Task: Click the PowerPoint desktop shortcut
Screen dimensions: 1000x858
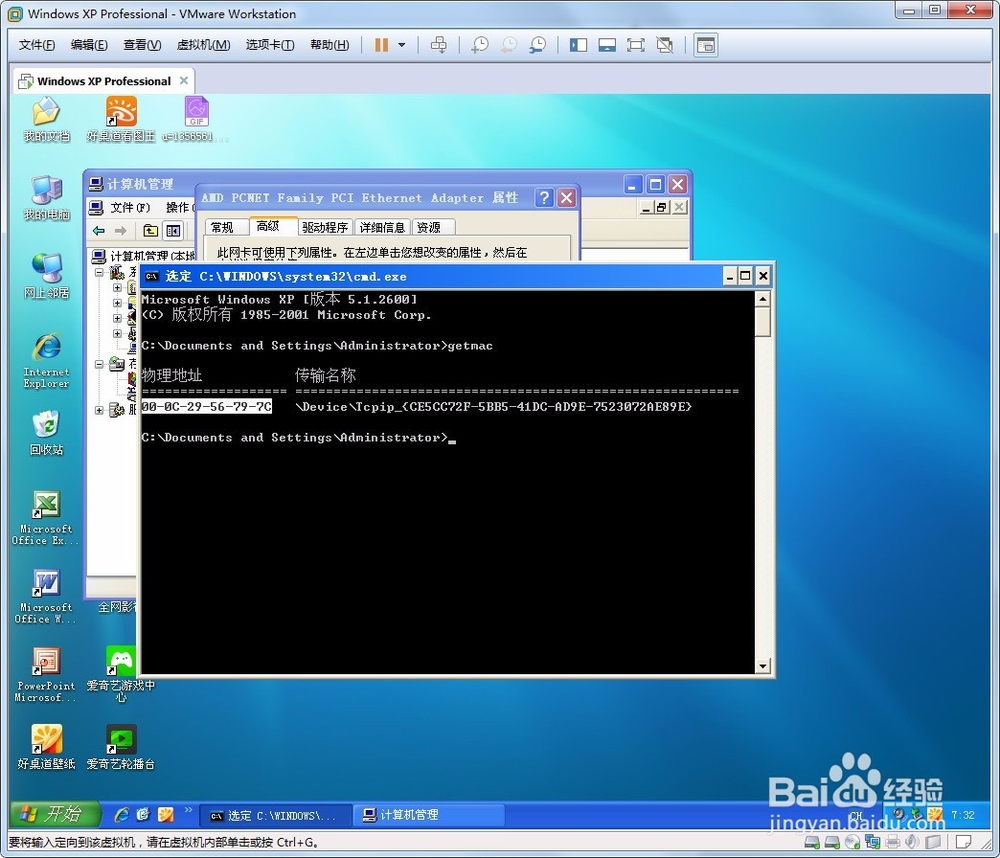Action: pos(45,675)
